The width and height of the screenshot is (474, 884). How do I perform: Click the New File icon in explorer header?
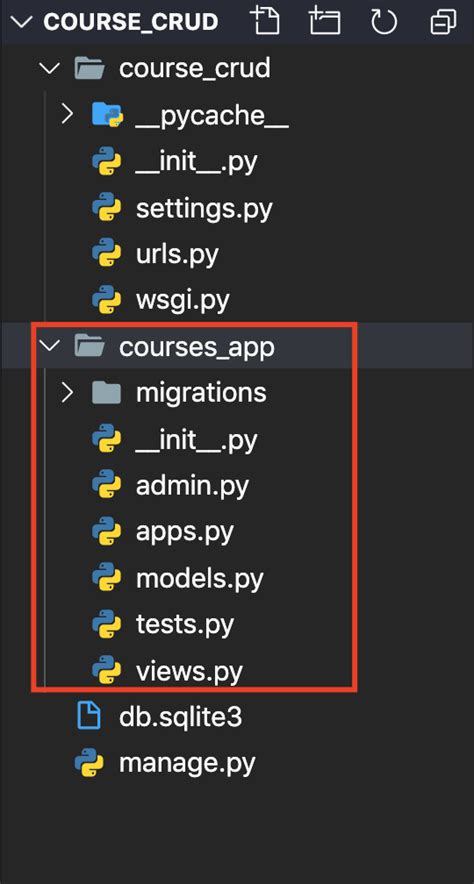pyautogui.click(x=265, y=21)
